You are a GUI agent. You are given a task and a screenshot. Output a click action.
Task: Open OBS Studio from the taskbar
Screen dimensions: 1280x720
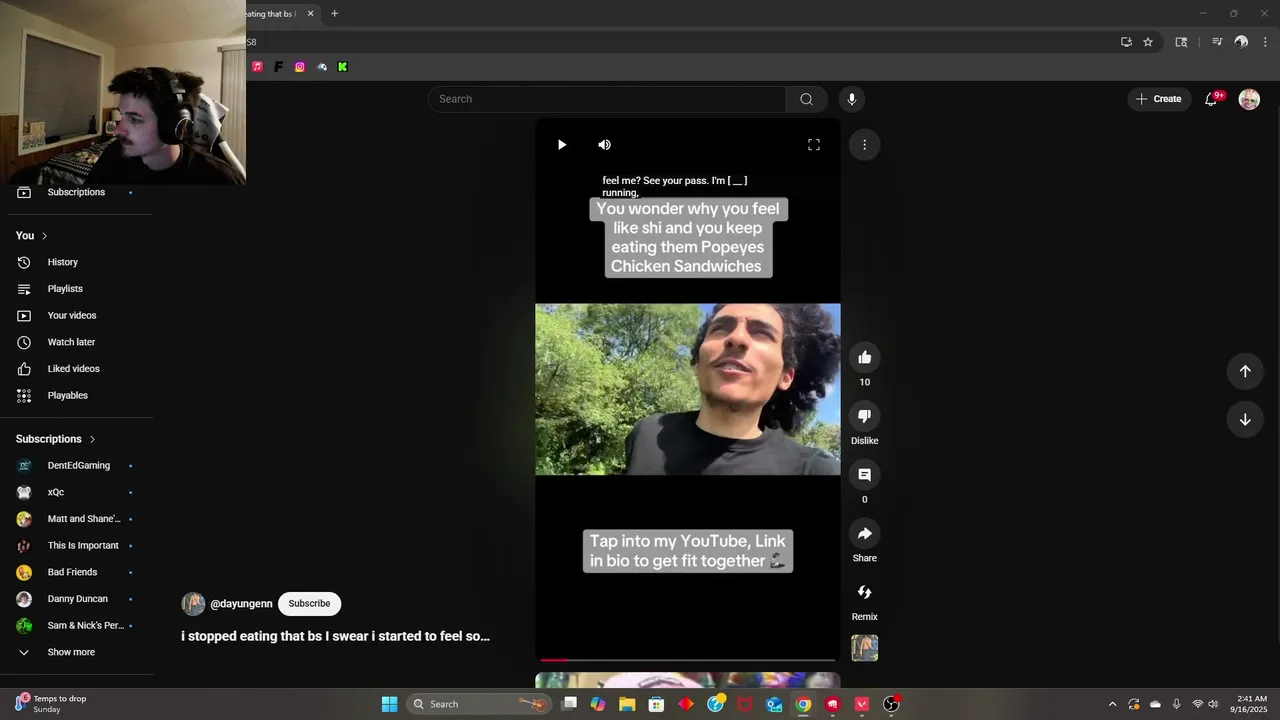(x=891, y=704)
